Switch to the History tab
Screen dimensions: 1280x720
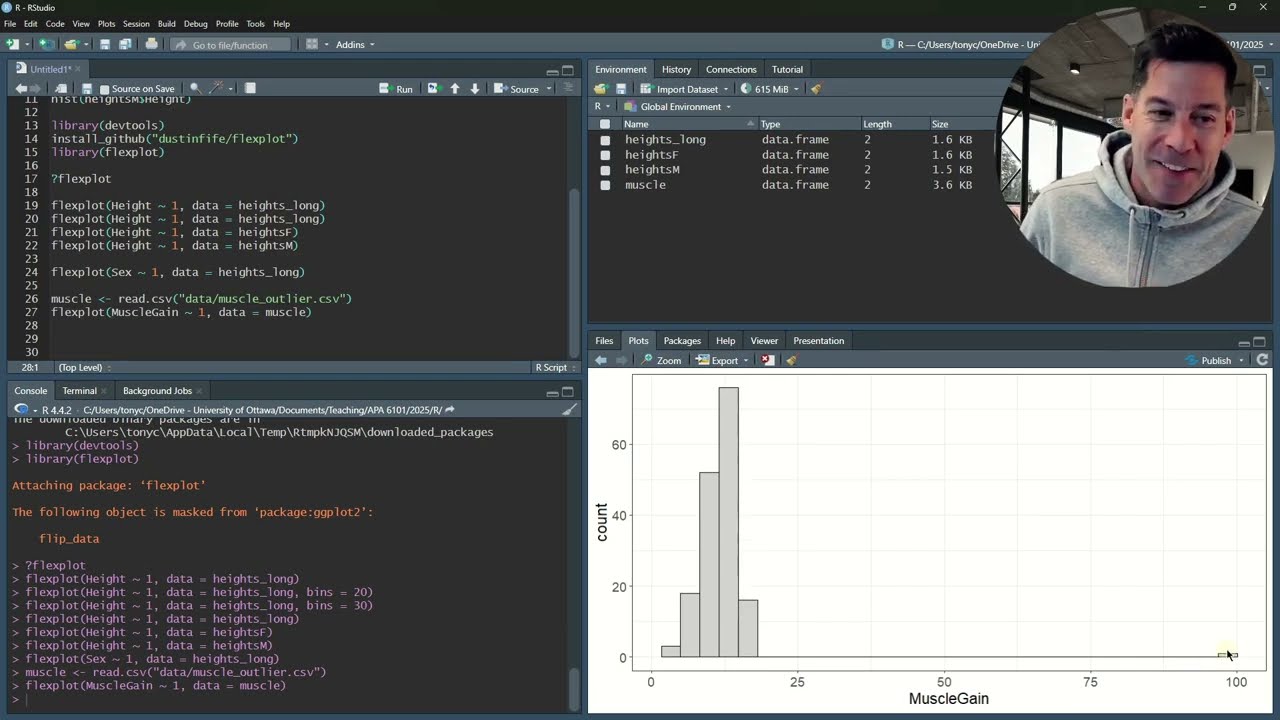coord(676,69)
